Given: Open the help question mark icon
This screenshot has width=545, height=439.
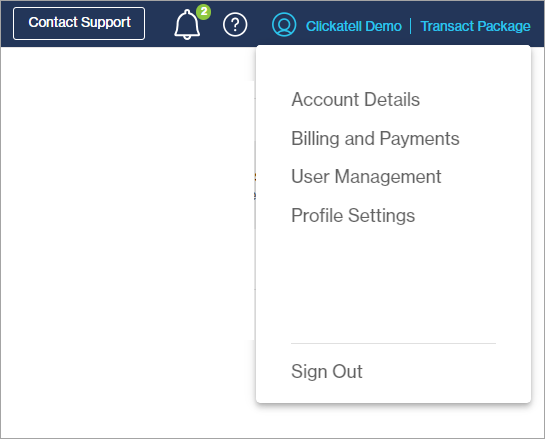Looking at the screenshot, I should (235, 25).
